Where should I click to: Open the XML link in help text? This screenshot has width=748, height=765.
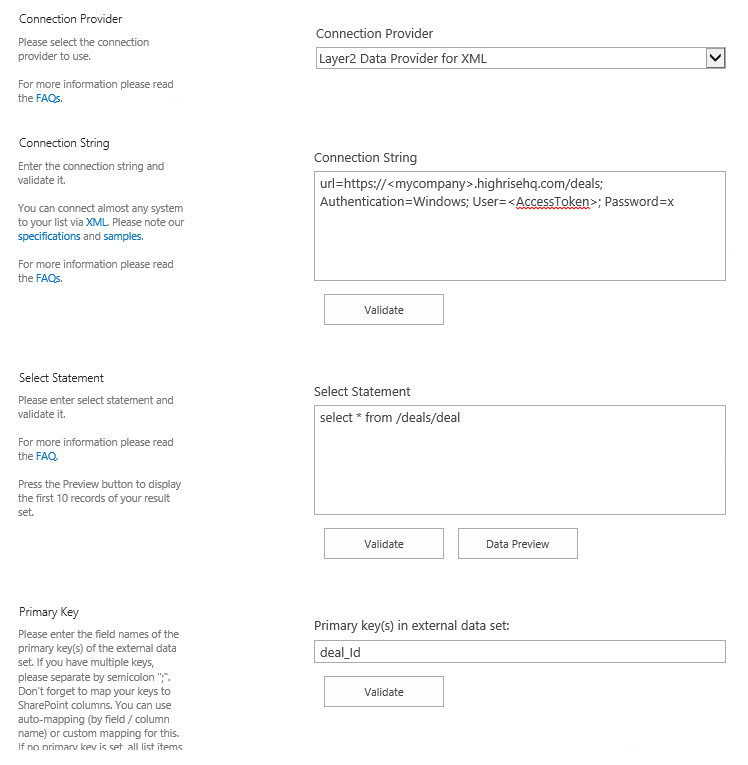click(x=96, y=222)
